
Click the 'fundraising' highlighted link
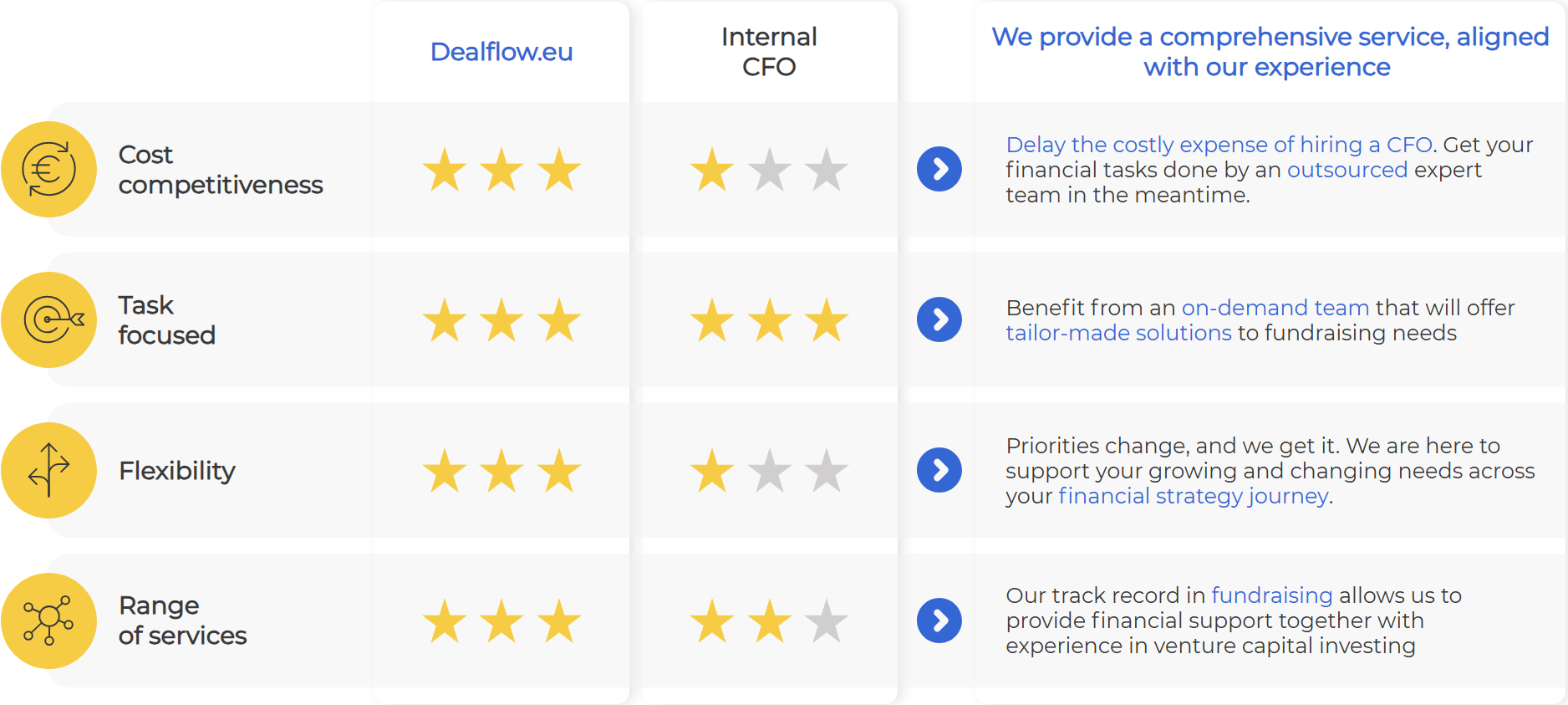1271,595
